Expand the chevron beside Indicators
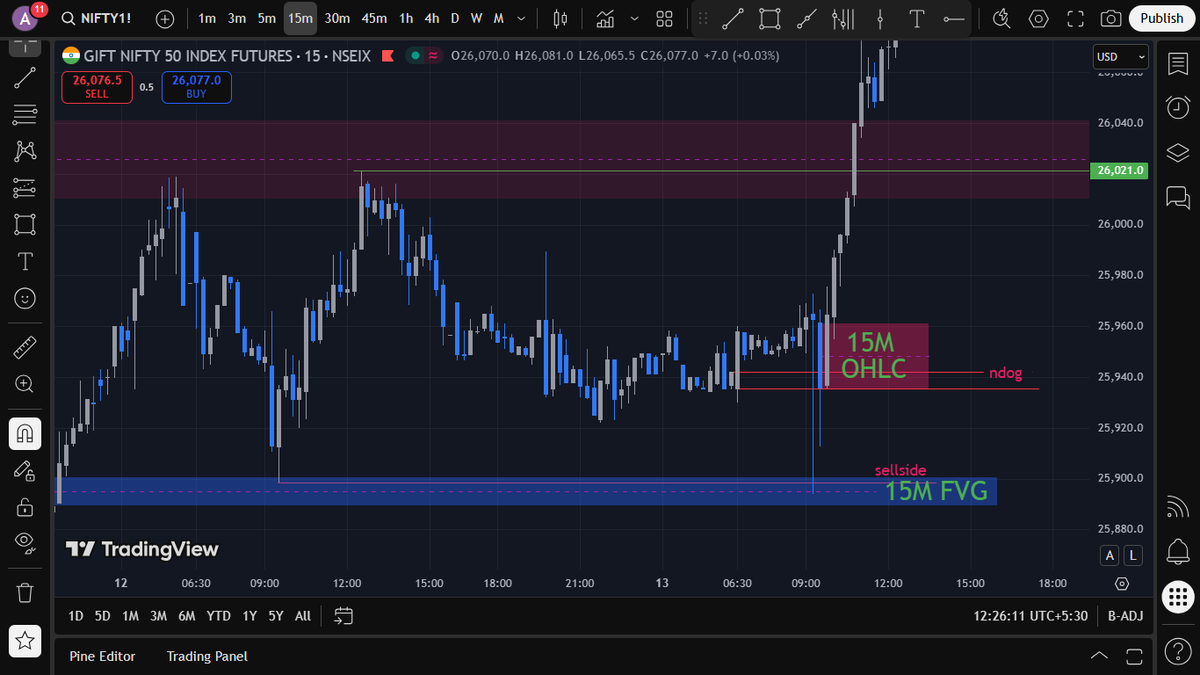Screen dimensions: 1200x675 635,19
